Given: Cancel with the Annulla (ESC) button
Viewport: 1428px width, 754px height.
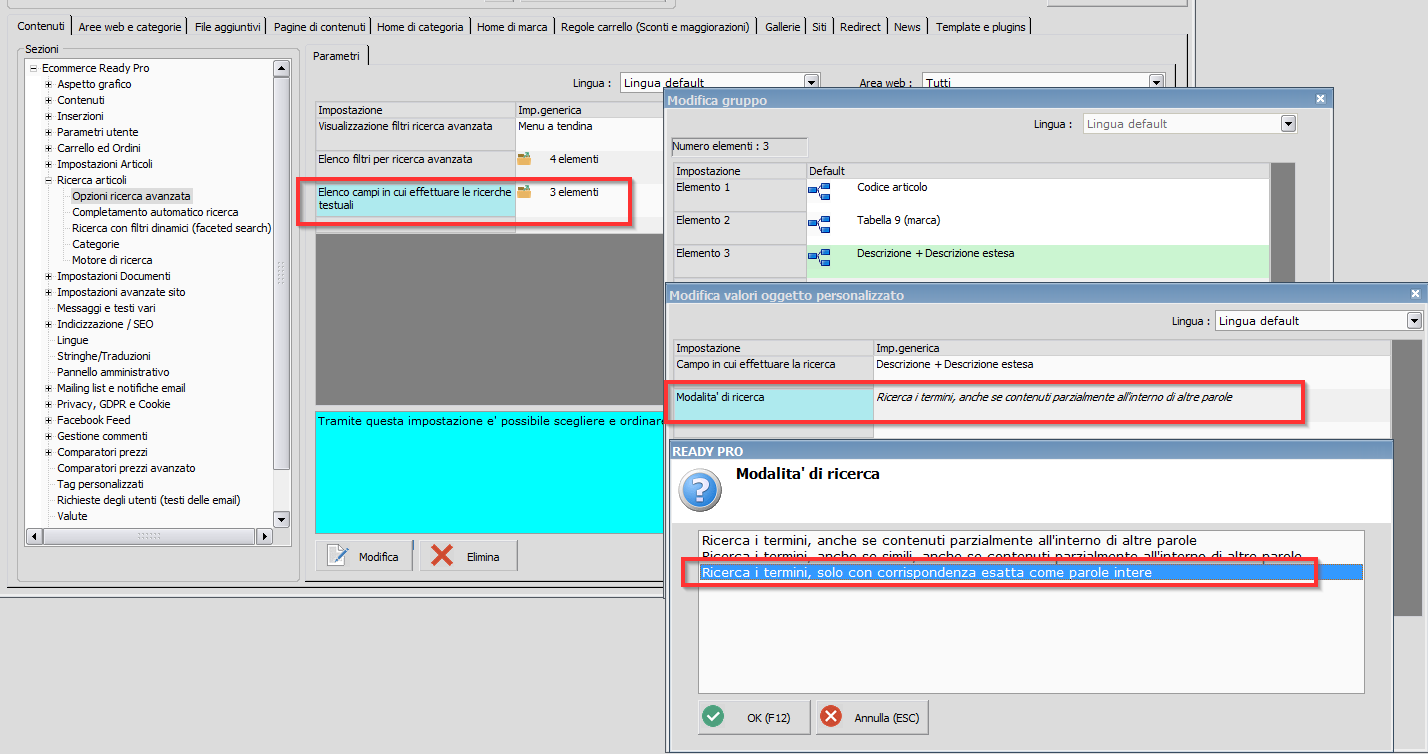Looking at the screenshot, I should [x=872, y=717].
